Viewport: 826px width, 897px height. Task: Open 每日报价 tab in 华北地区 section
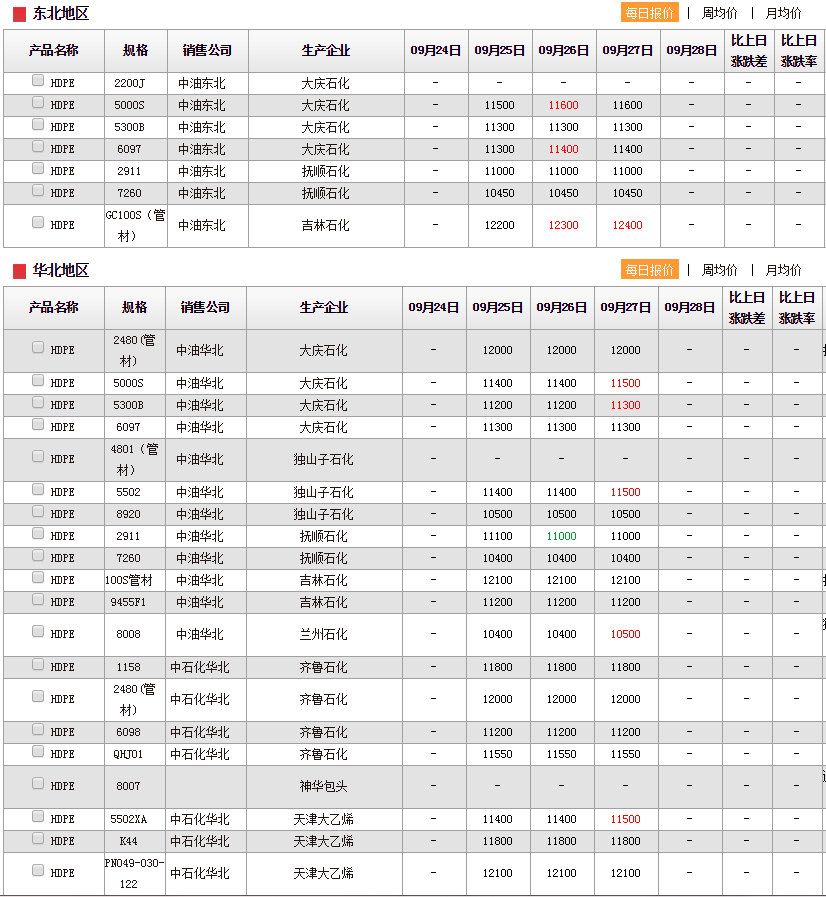(650, 269)
